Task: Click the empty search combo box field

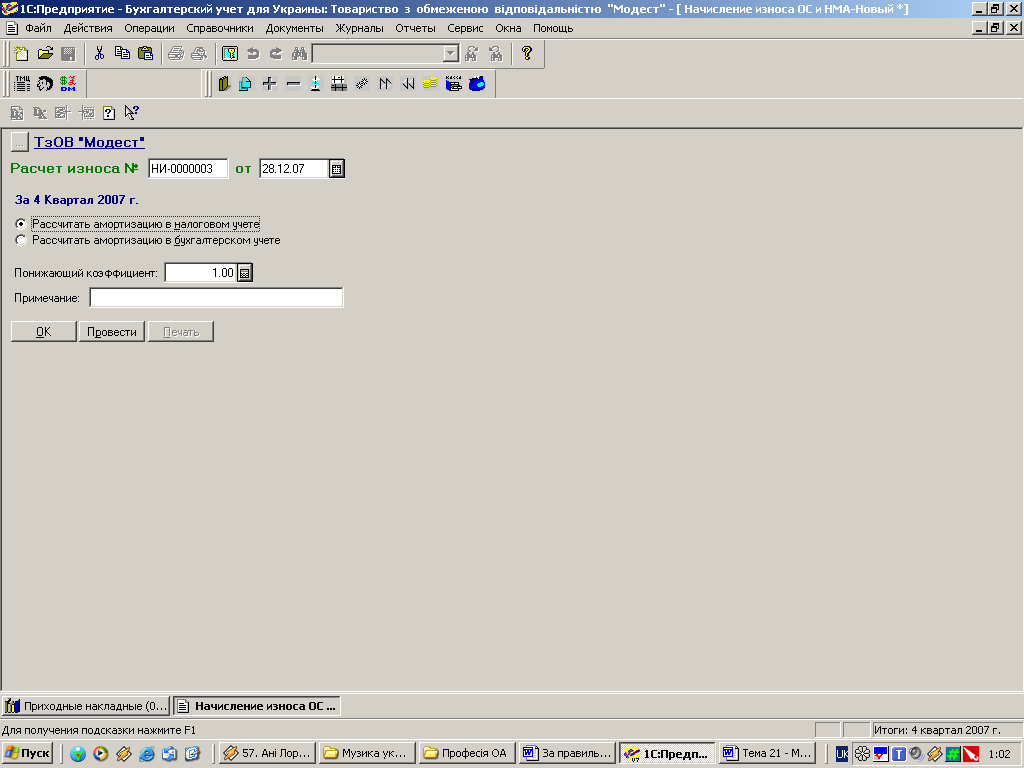Action: coord(378,54)
